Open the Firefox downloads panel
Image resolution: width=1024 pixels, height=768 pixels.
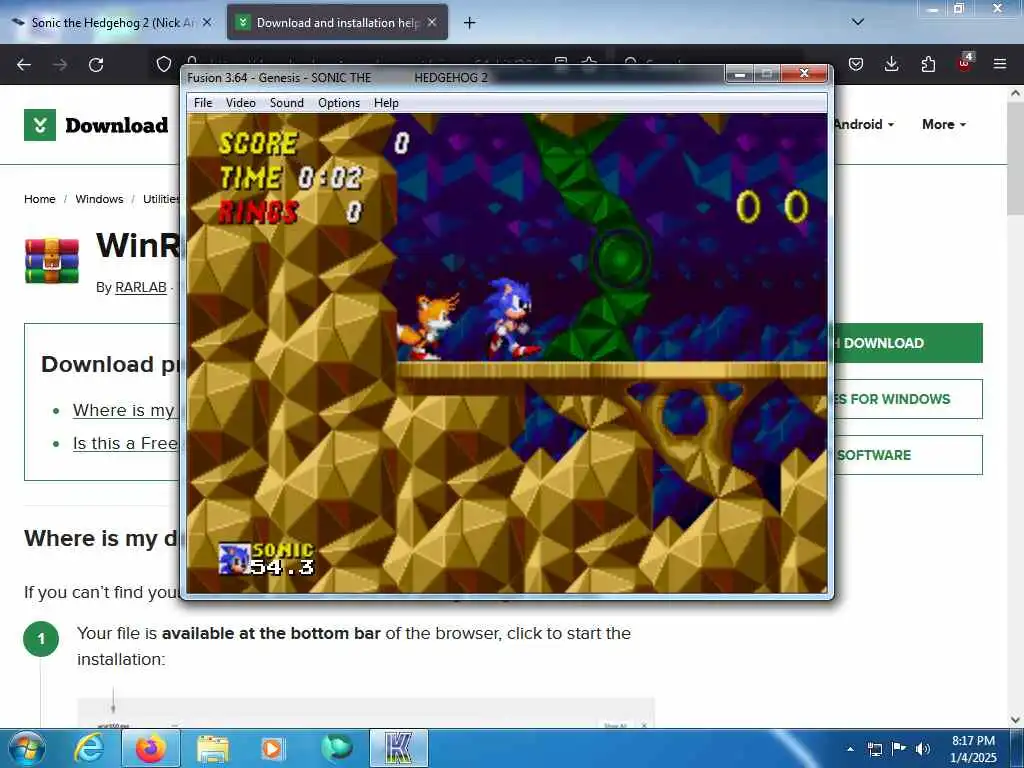(x=891, y=64)
